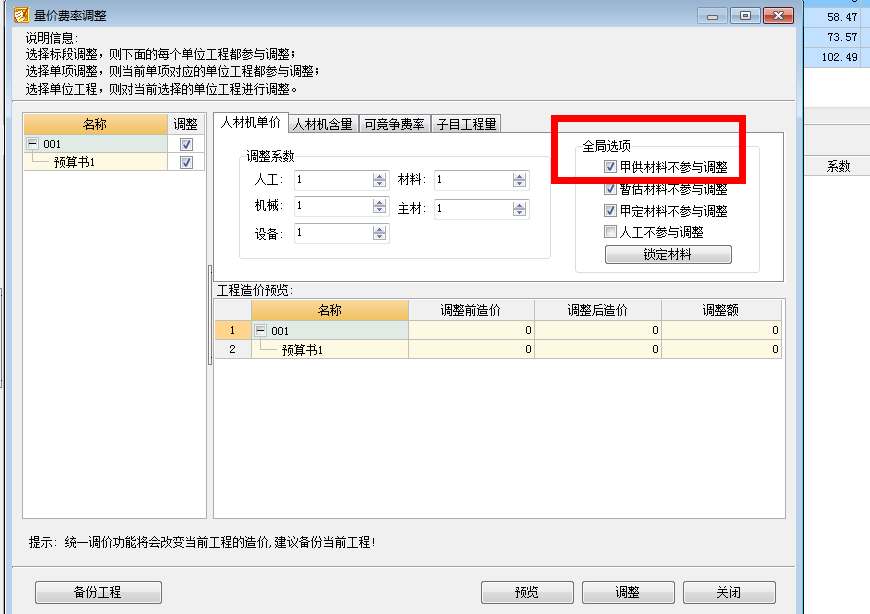Click the app icon in the title bar

(22, 15)
